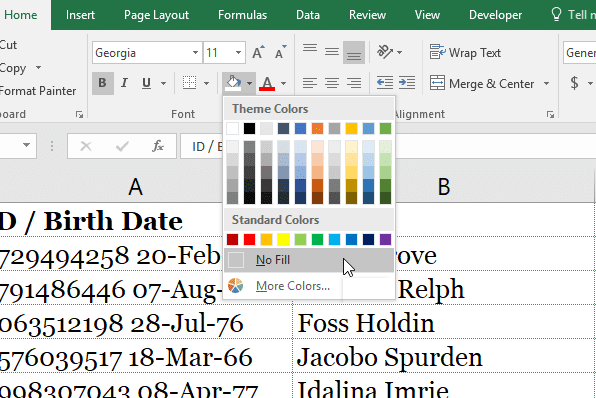Open Developer ribbon tab

pos(495,15)
